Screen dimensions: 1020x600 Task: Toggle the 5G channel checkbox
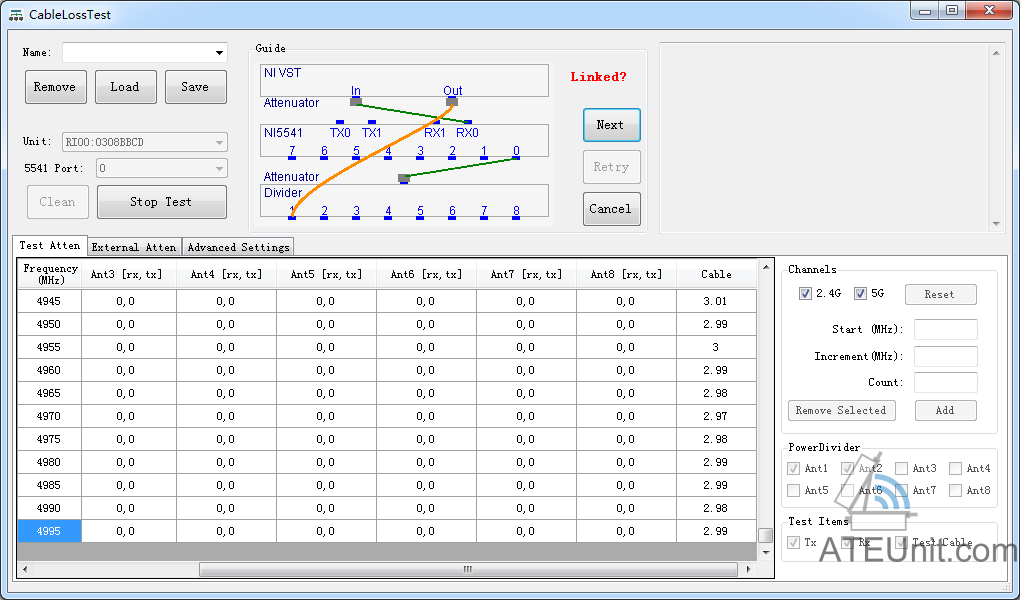point(860,294)
